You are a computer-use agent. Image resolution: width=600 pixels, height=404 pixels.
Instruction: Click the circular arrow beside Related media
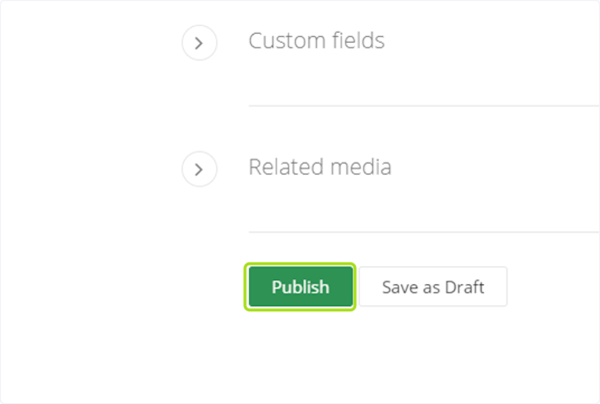click(199, 169)
